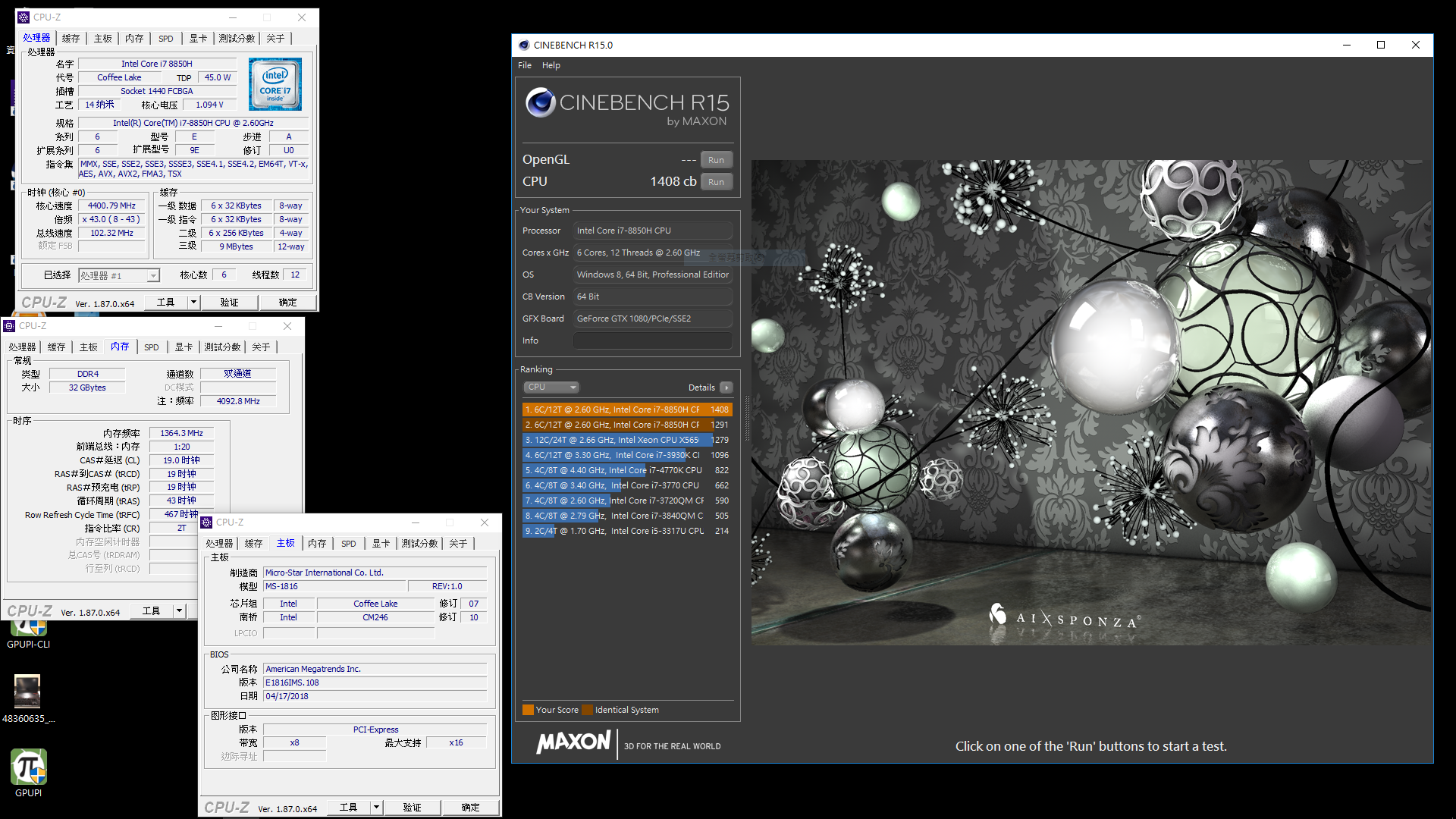Viewport: 1456px width, 819px height.
Task: Click the Cinebench icon in the title bar
Action: pyautogui.click(x=523, y=45)
